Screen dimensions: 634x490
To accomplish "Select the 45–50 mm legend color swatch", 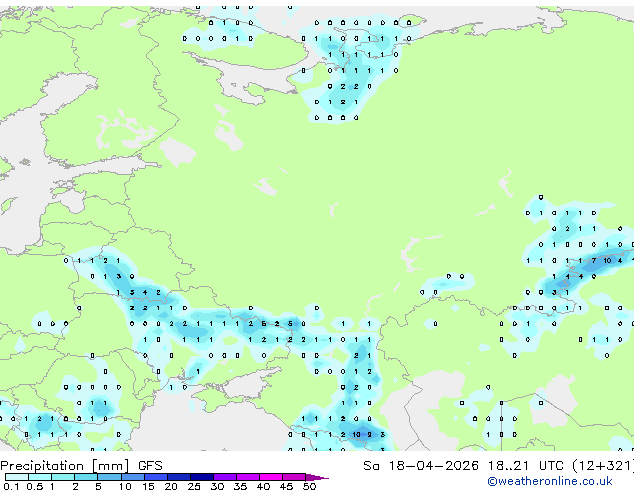I will coord(294,477).
